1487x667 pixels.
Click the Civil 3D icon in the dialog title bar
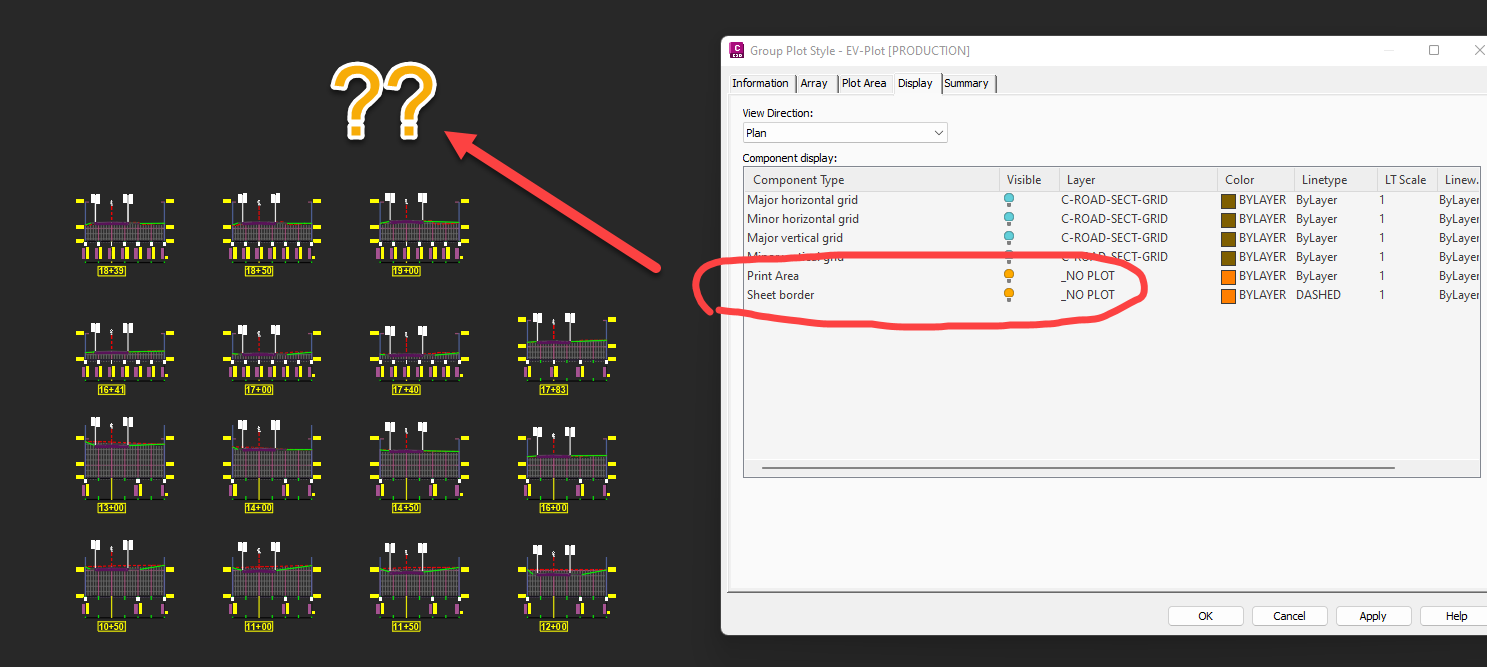pos(737,49)
